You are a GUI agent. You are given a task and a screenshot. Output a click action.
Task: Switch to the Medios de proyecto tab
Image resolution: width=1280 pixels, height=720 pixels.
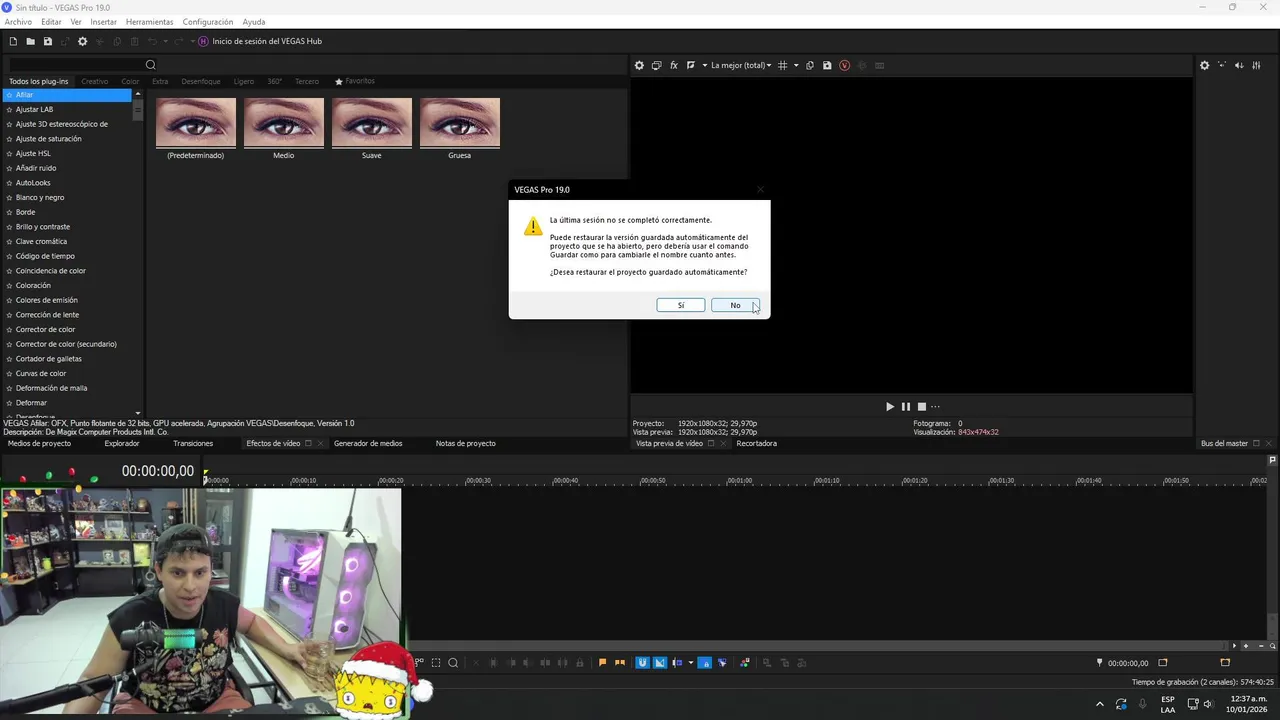coord(39,443)
